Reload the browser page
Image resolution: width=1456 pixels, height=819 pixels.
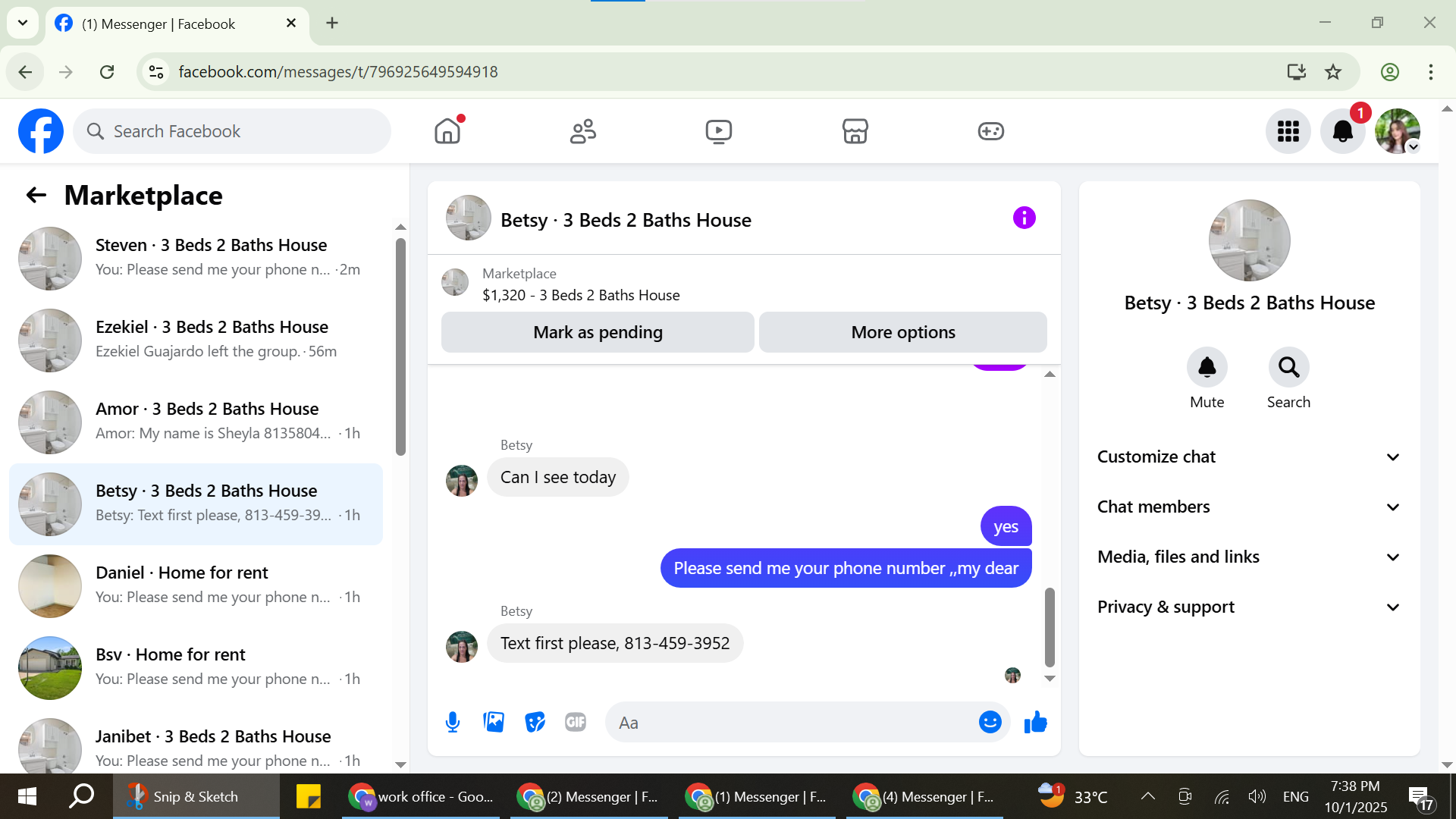(107, 72)
